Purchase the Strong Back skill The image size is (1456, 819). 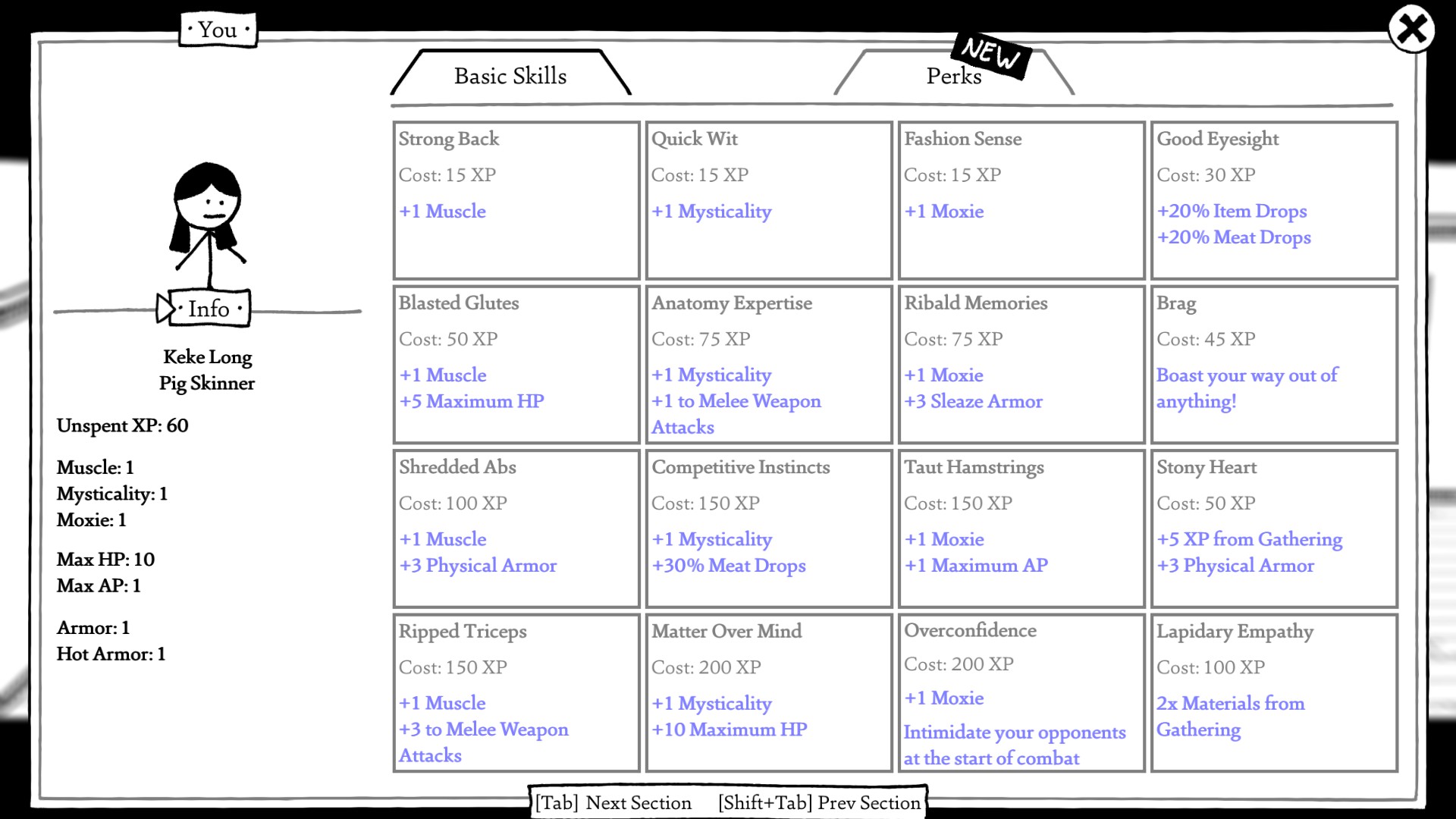516,200
